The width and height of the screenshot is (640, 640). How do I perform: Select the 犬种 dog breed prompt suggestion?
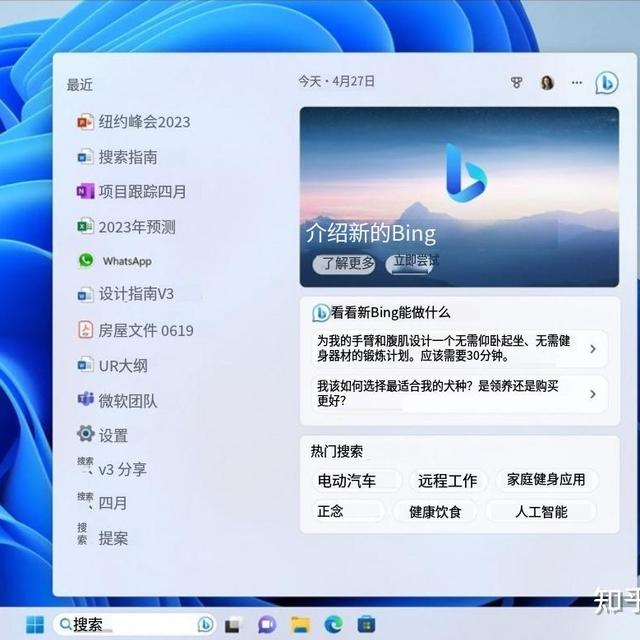click(x=460, y=393)
